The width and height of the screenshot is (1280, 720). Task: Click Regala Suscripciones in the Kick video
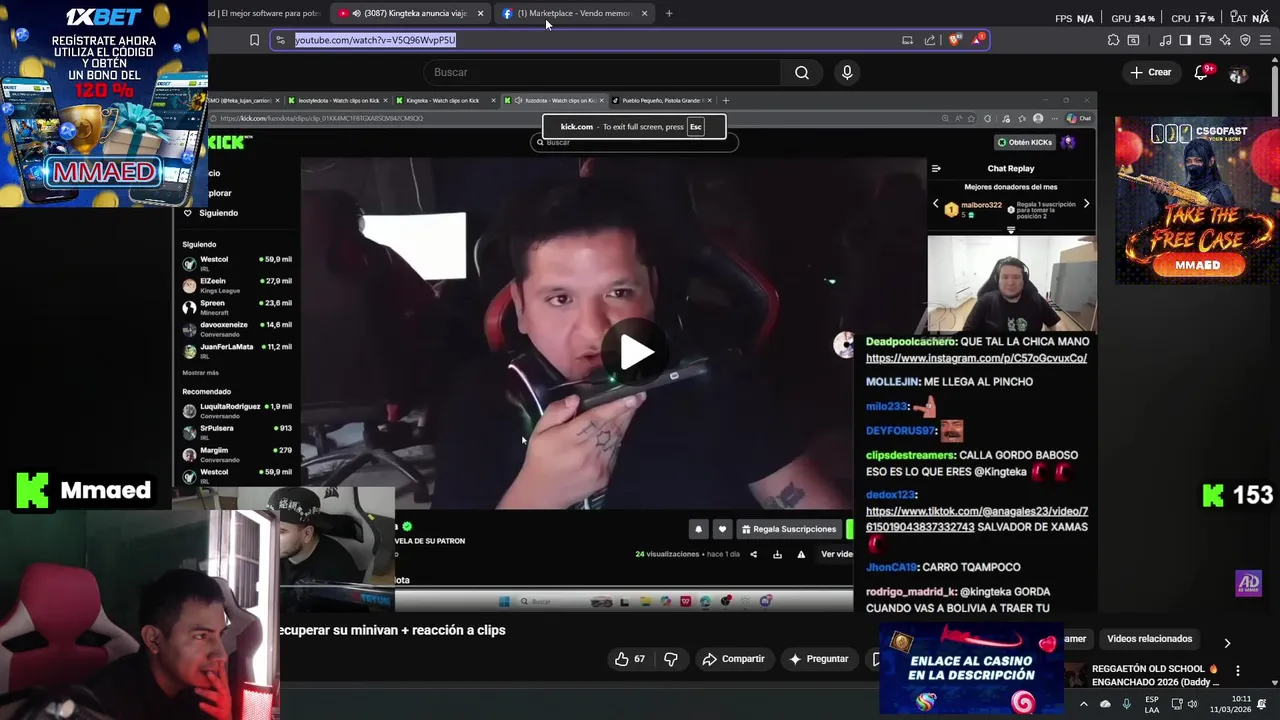pyautogui.click(x=789, y=529)
